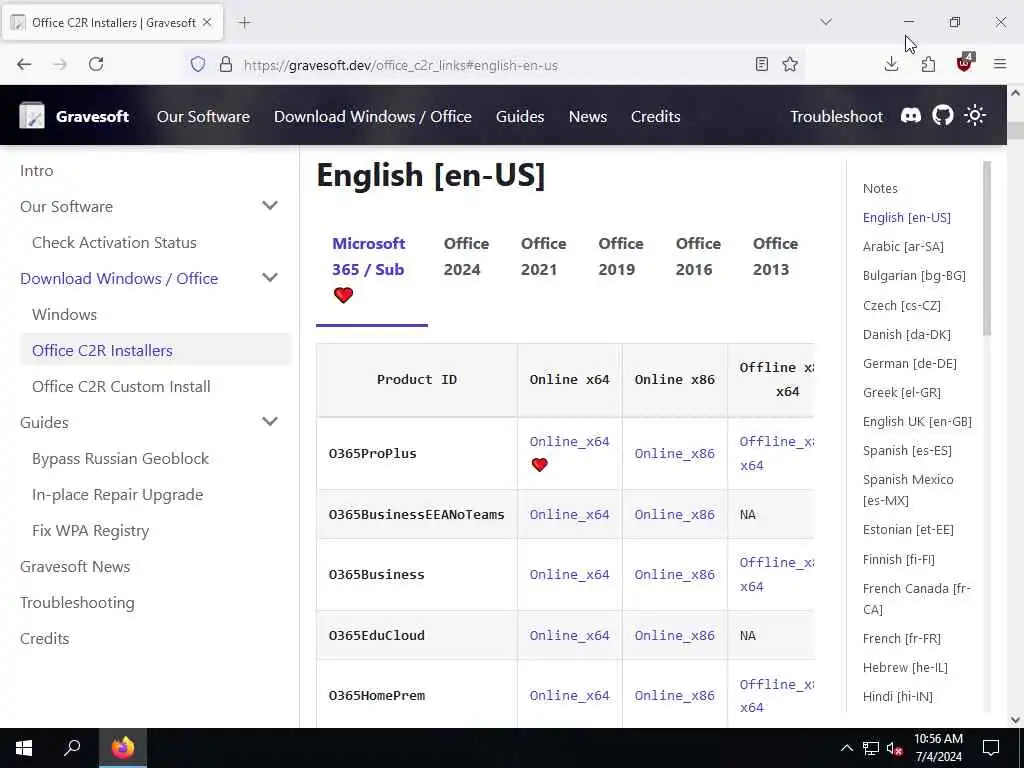Click the main page vertical scrollbar

pos(1016,131)
